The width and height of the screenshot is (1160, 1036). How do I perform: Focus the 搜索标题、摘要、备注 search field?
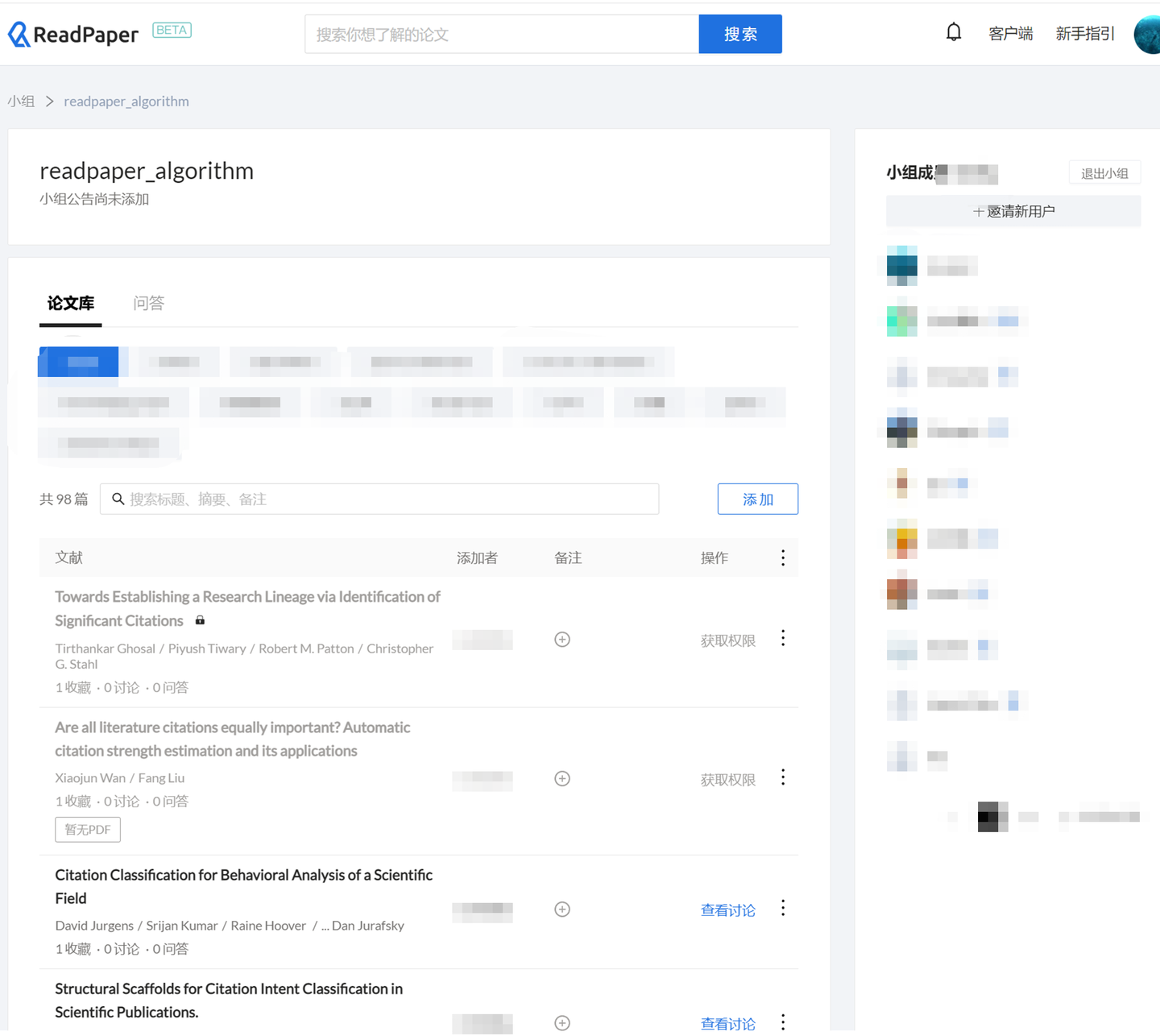[379, 499]
